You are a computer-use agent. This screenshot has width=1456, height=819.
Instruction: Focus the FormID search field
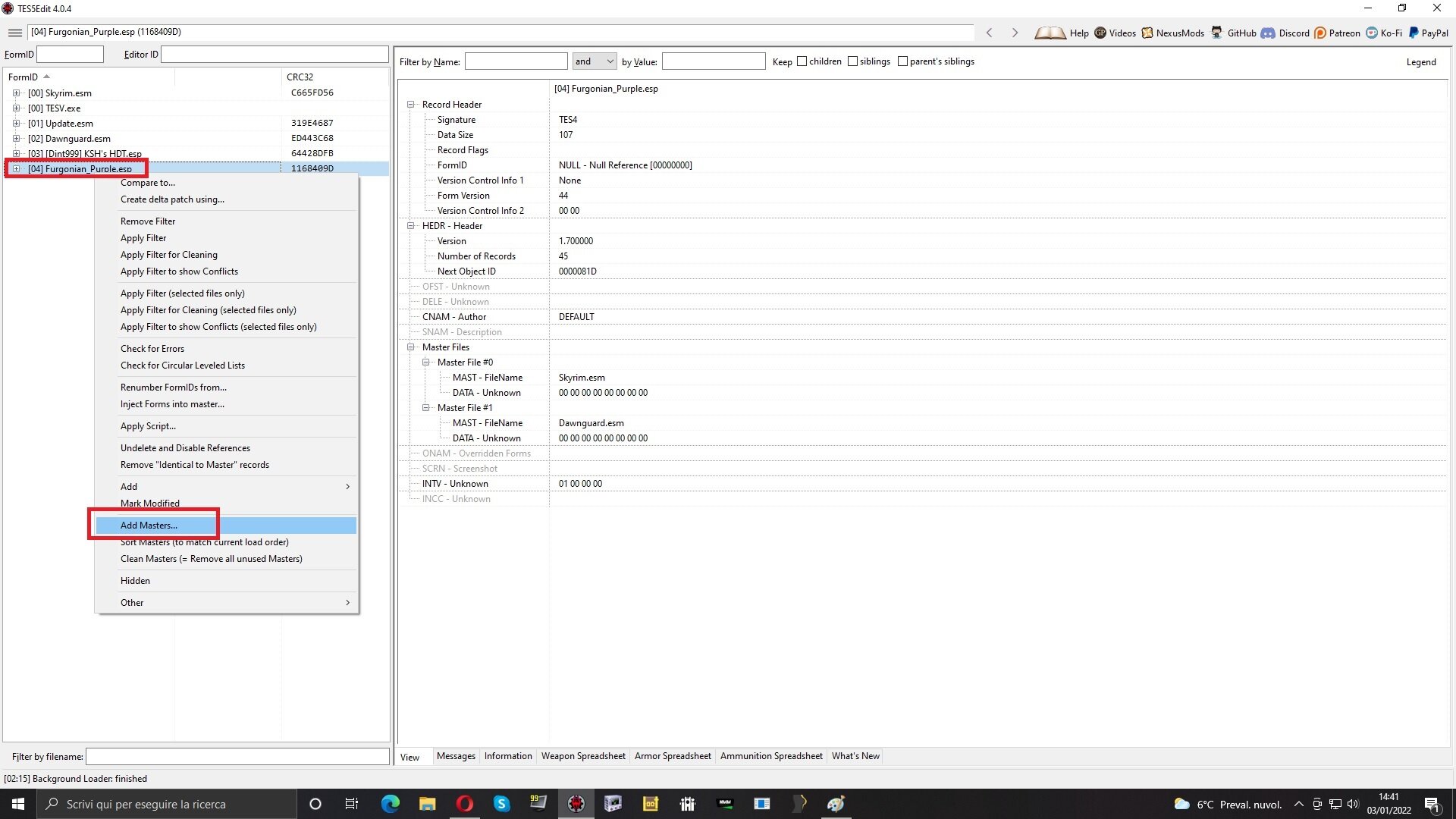pos(70,55)
